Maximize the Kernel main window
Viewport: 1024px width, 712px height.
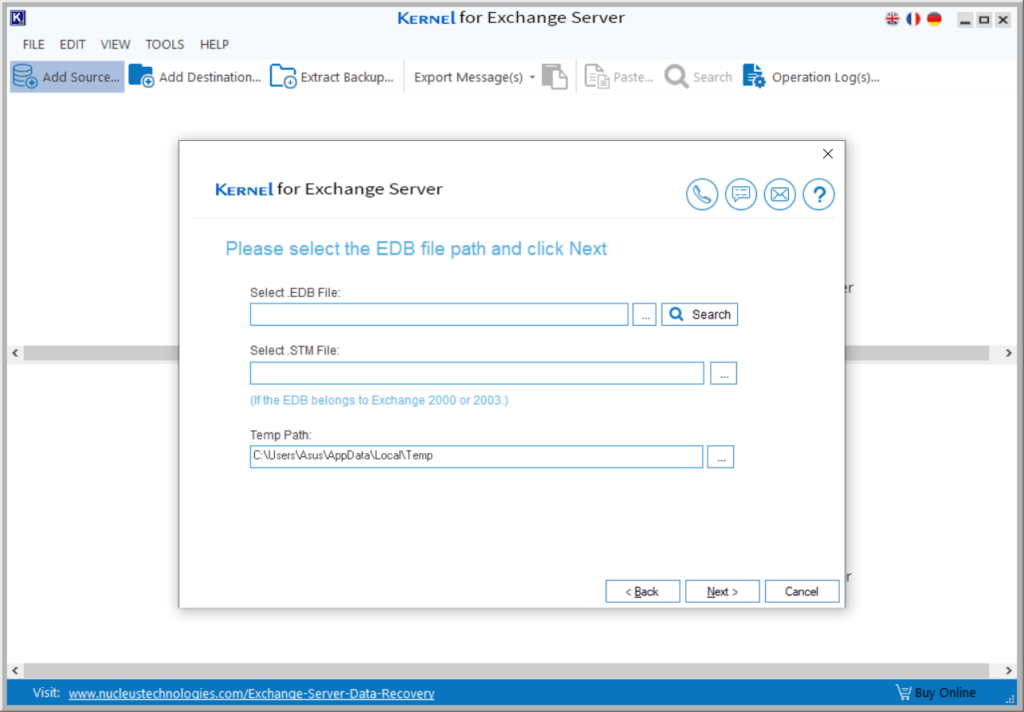point(984,20)
